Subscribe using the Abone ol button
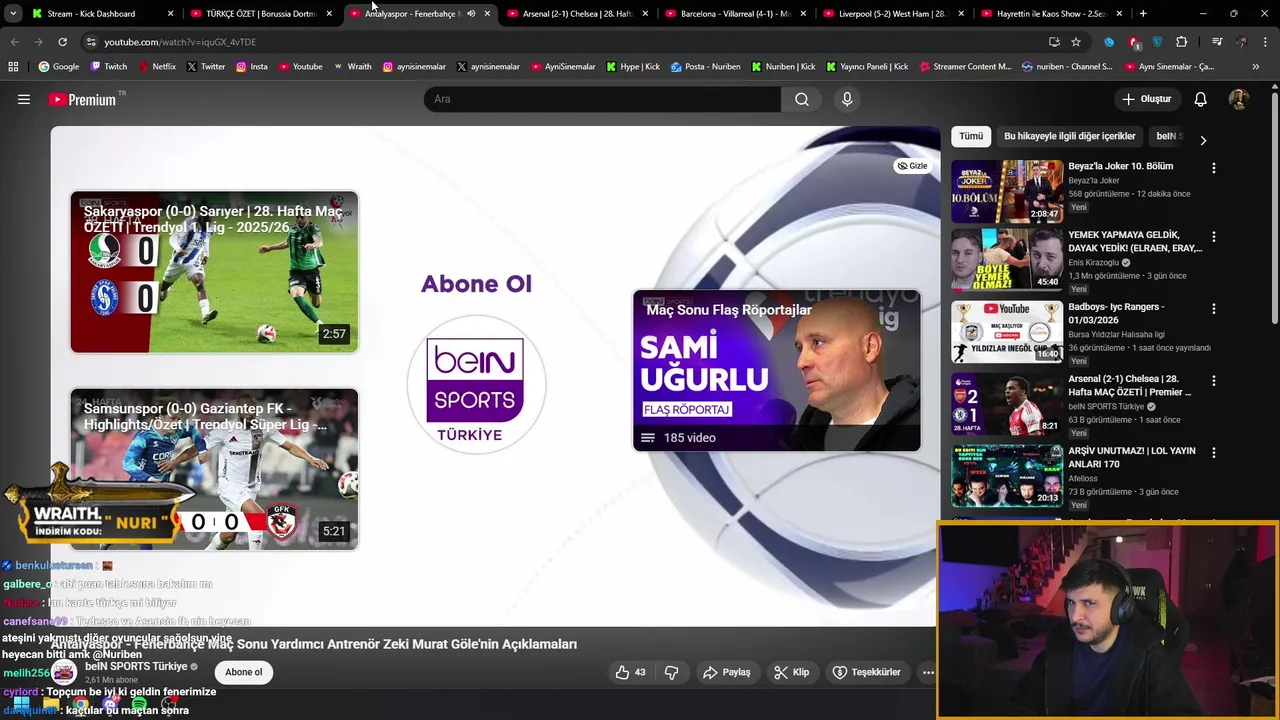 pyautogui.click(x=244, y=672)
